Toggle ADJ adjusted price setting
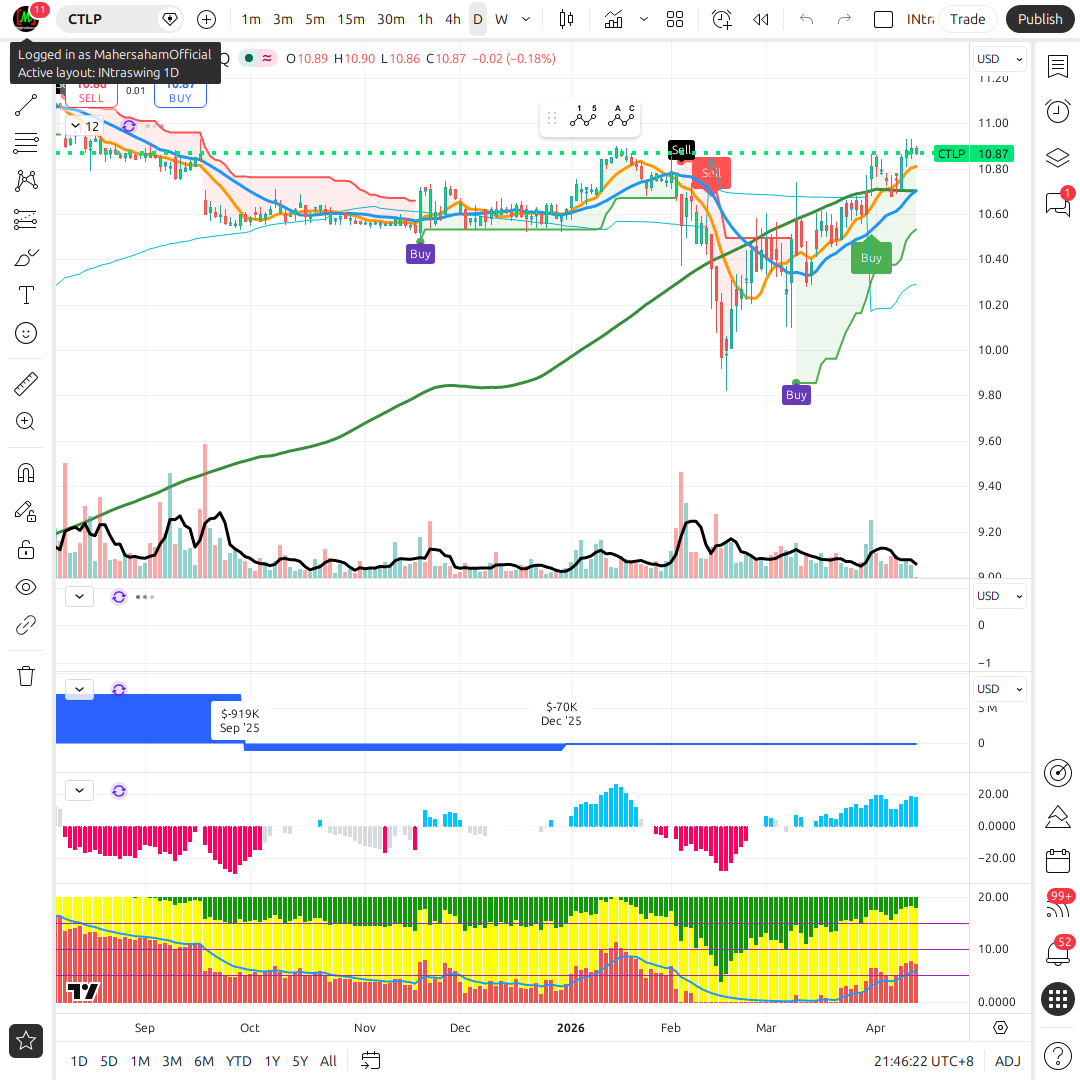The height and width of the screenshot is (1080, 1080). point(1007,1061)
